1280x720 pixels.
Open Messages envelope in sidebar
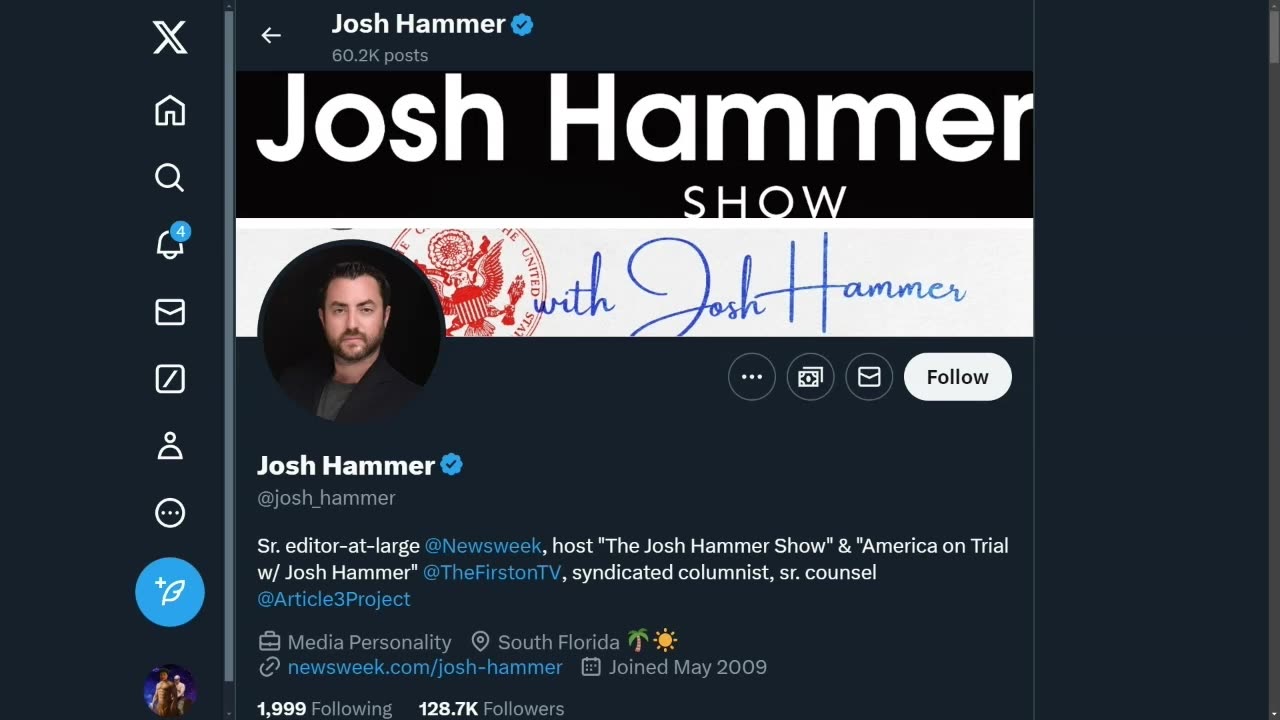(170, 312)
